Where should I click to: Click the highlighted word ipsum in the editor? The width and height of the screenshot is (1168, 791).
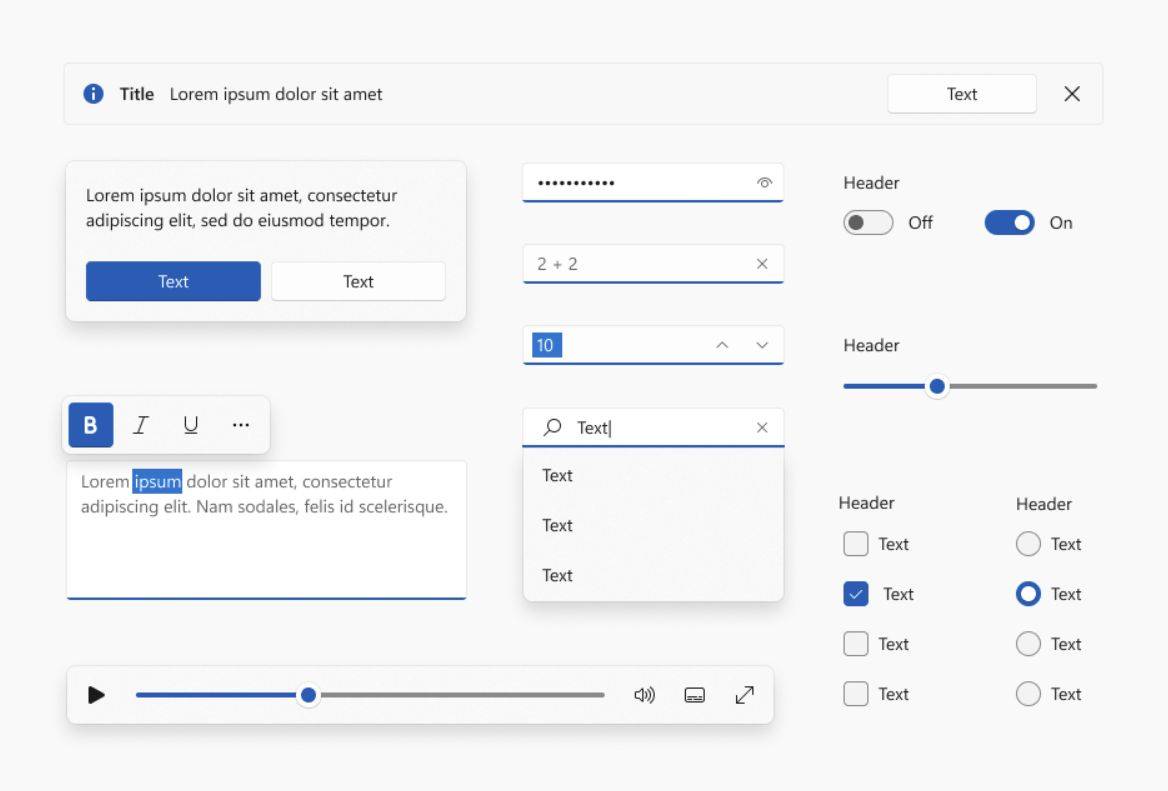(x=157, y=481)
